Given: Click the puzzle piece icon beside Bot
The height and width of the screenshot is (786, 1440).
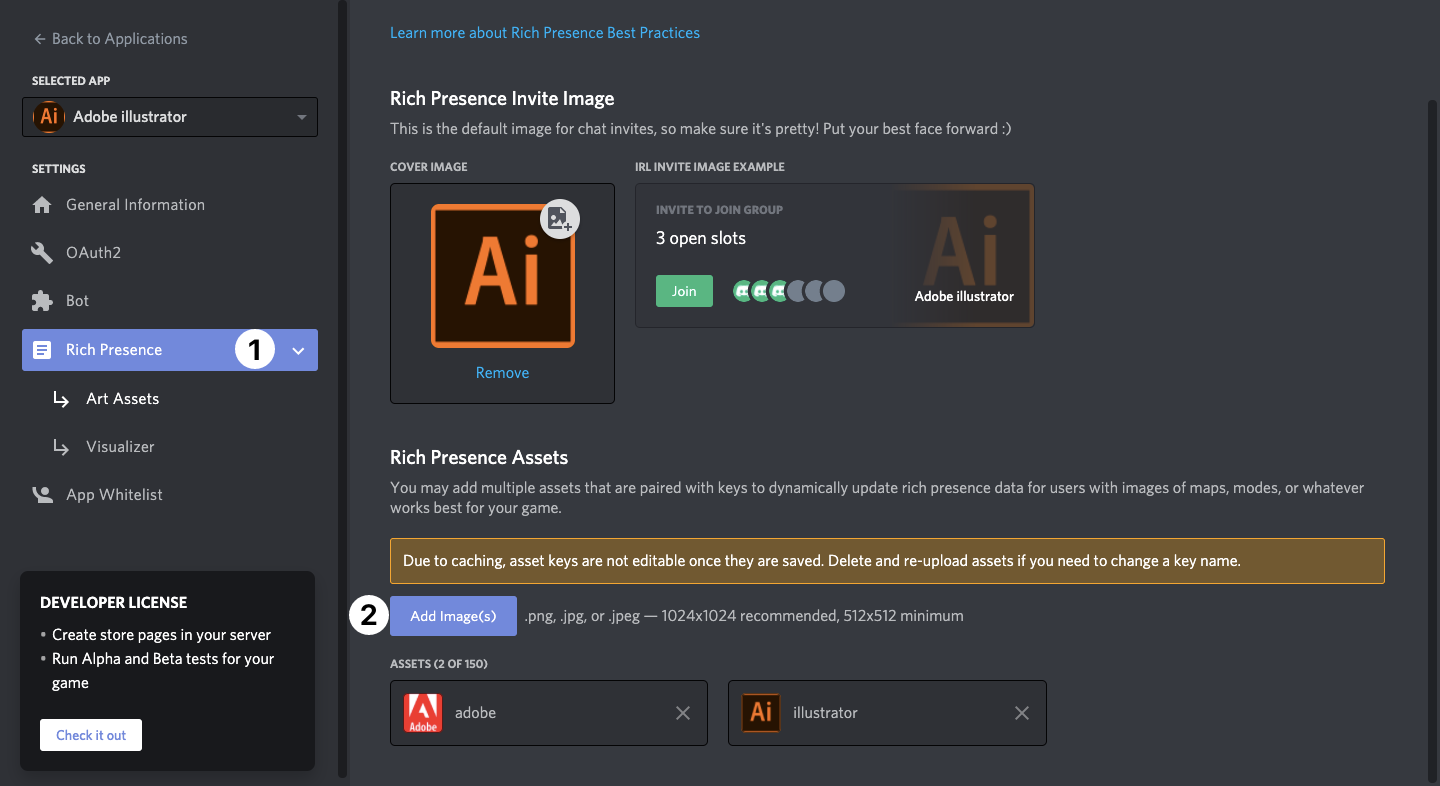Looking at the screenshot, I should pyautogui.click(x=42, y=301).
